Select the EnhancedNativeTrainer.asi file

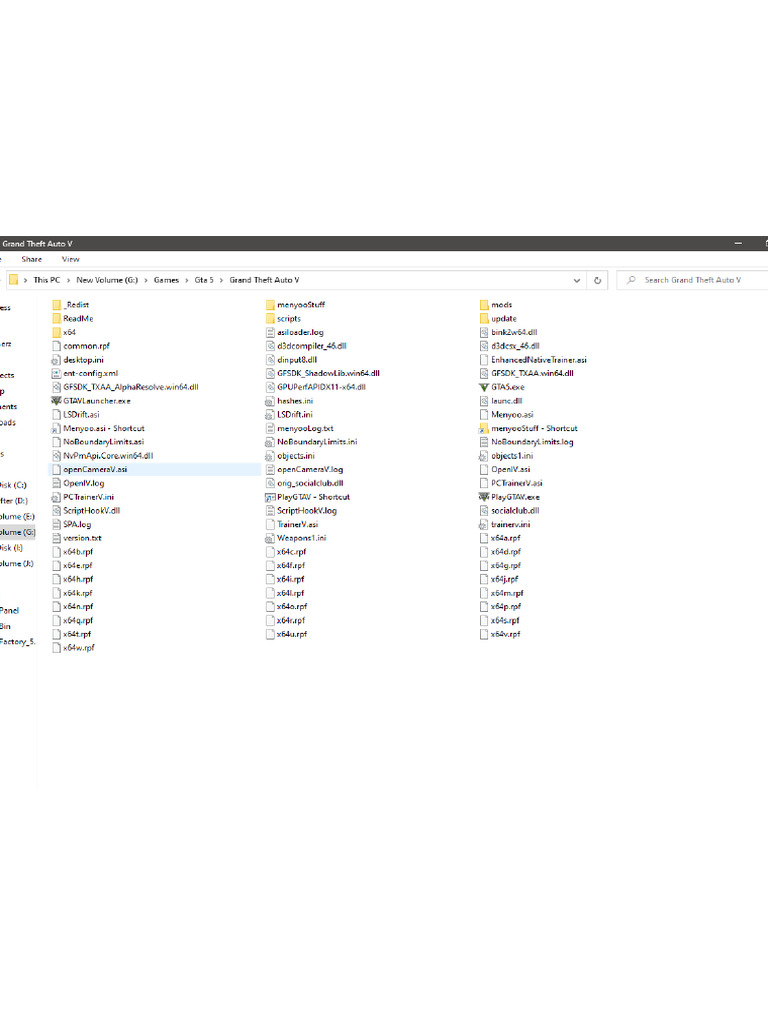click(539, 360)
